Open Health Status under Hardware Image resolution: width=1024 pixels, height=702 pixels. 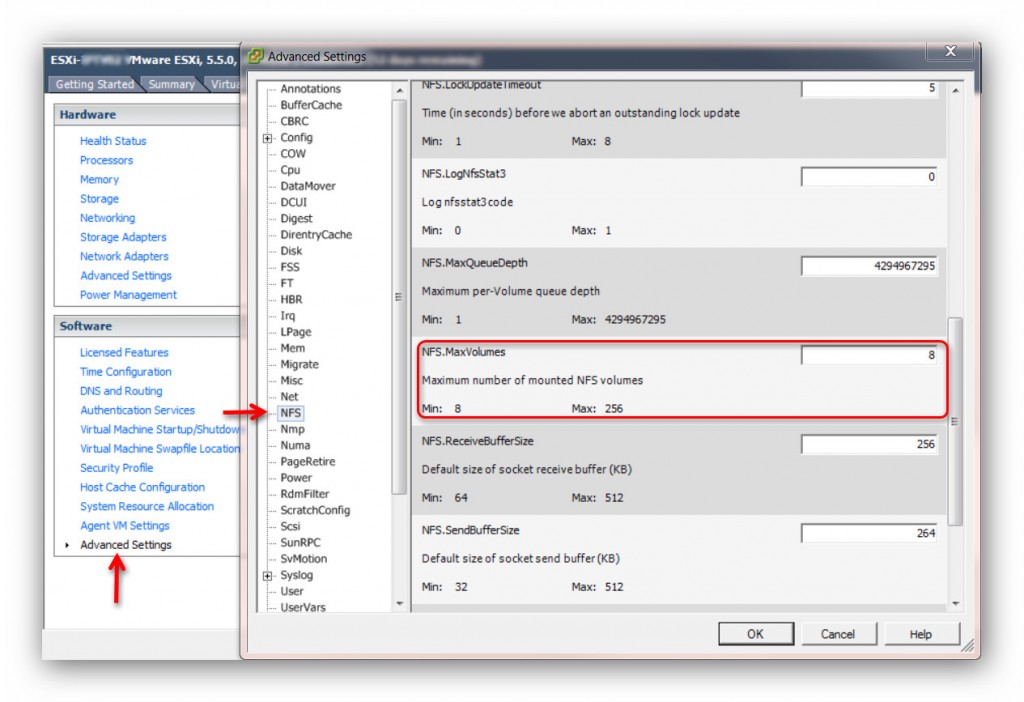pos(113,141)
